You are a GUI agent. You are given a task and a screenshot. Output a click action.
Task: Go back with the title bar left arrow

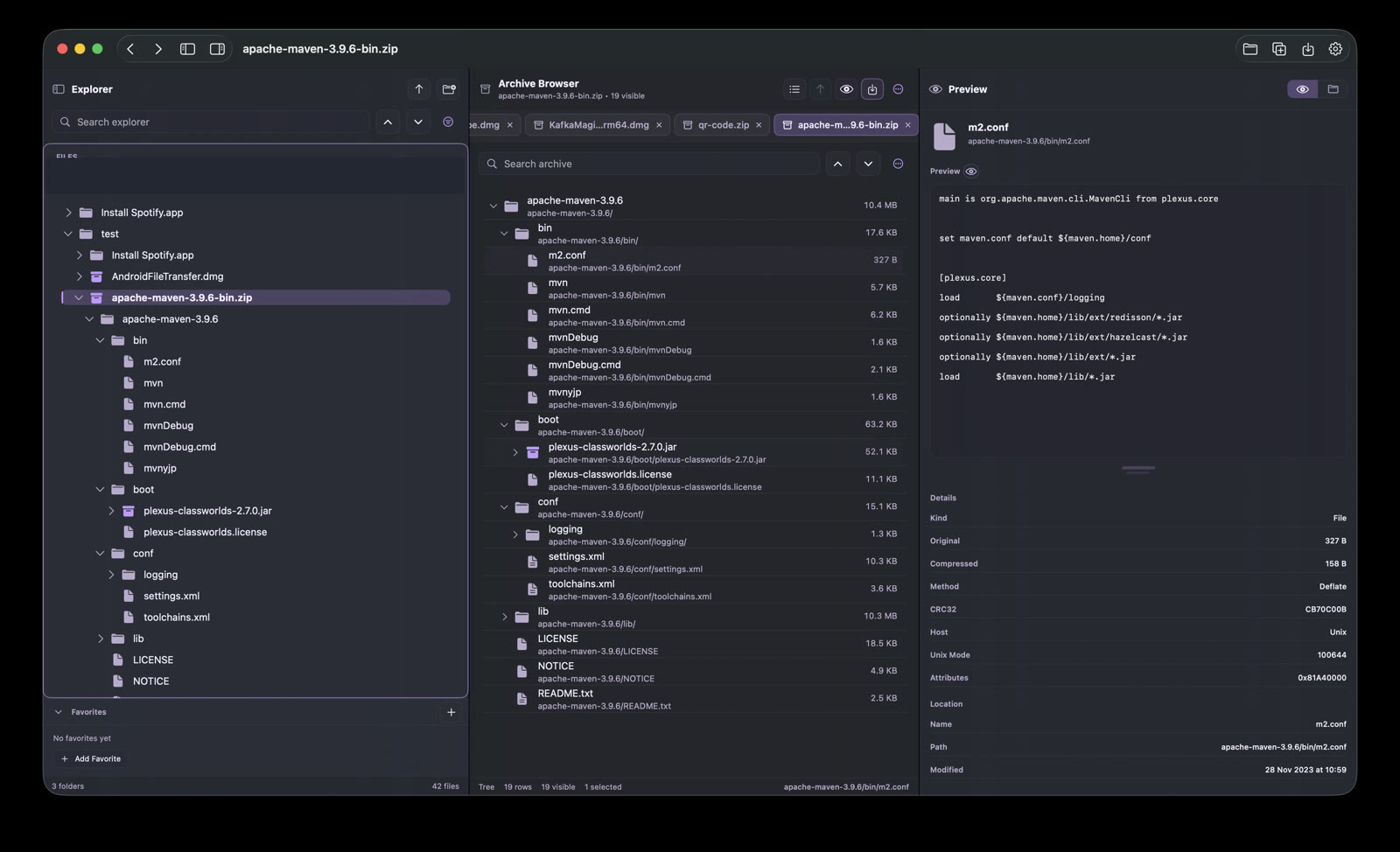130,49
